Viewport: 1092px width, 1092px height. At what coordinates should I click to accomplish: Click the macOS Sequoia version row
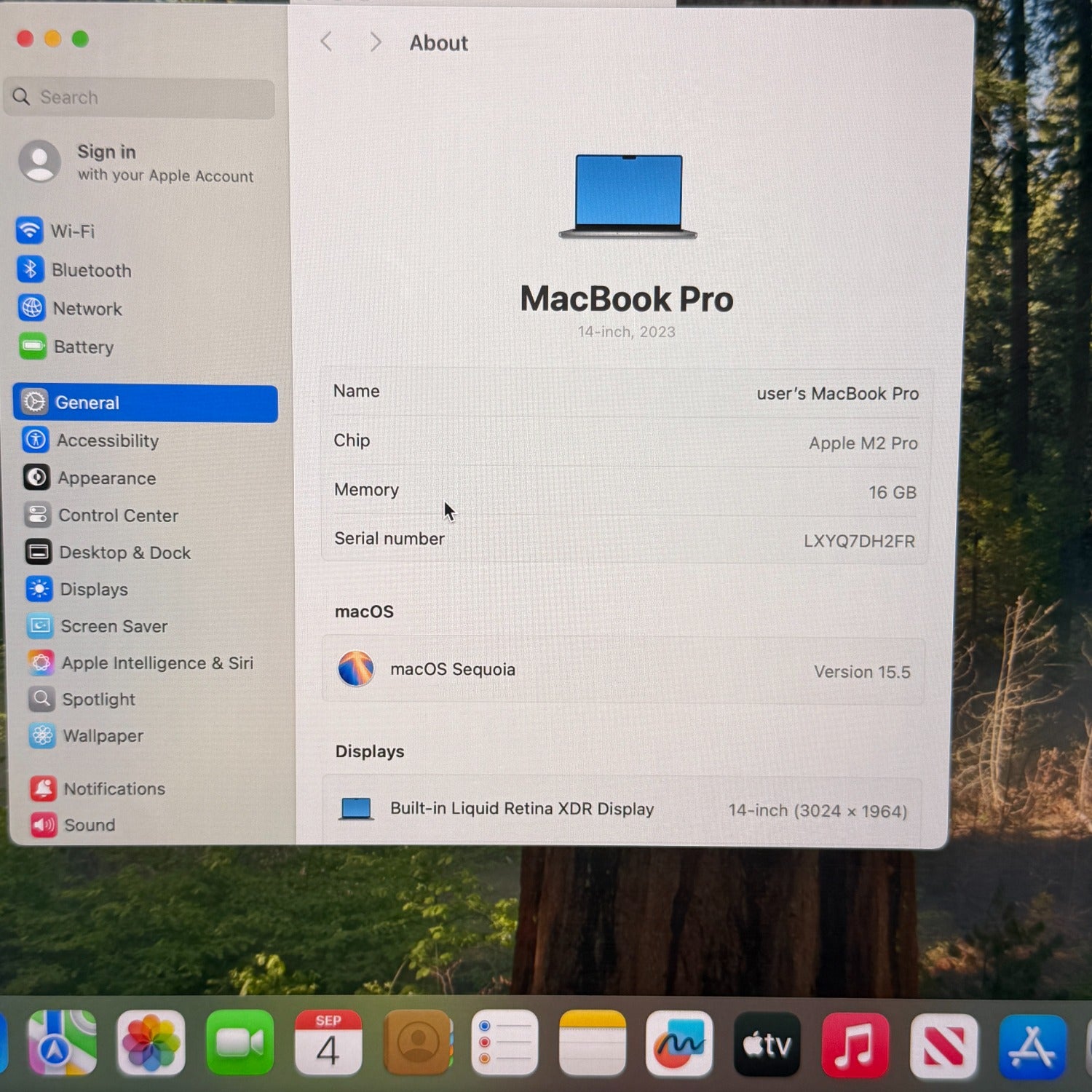[623, 670]
